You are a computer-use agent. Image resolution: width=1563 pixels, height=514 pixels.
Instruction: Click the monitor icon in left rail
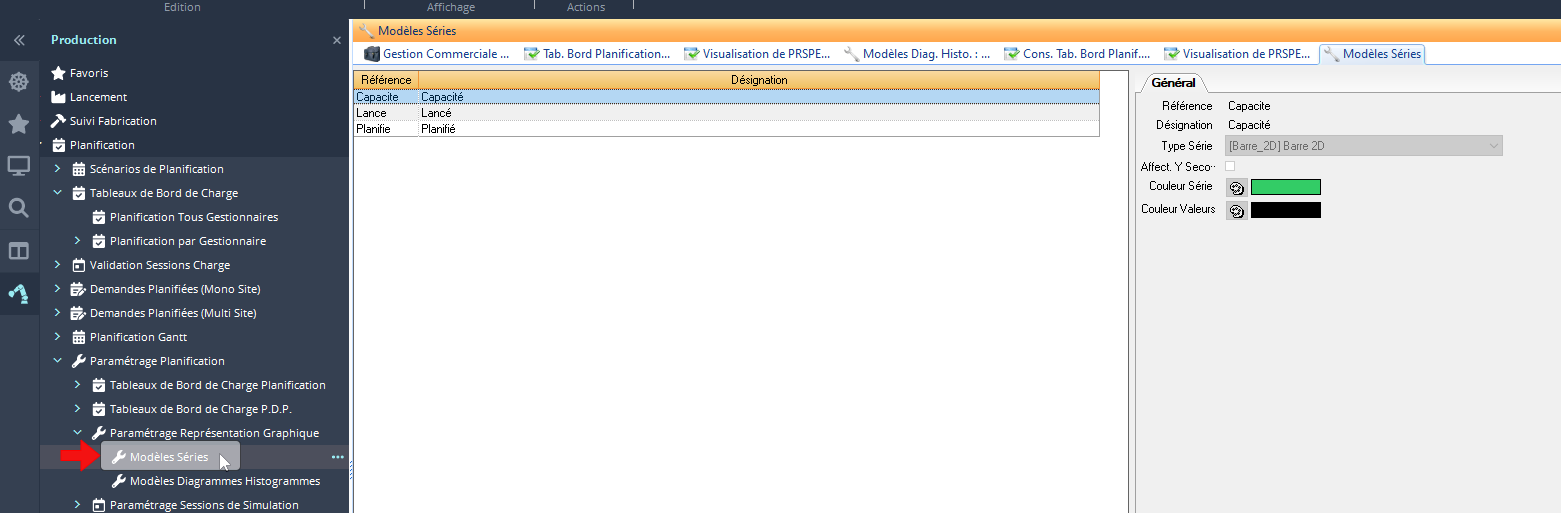(18, 166)
